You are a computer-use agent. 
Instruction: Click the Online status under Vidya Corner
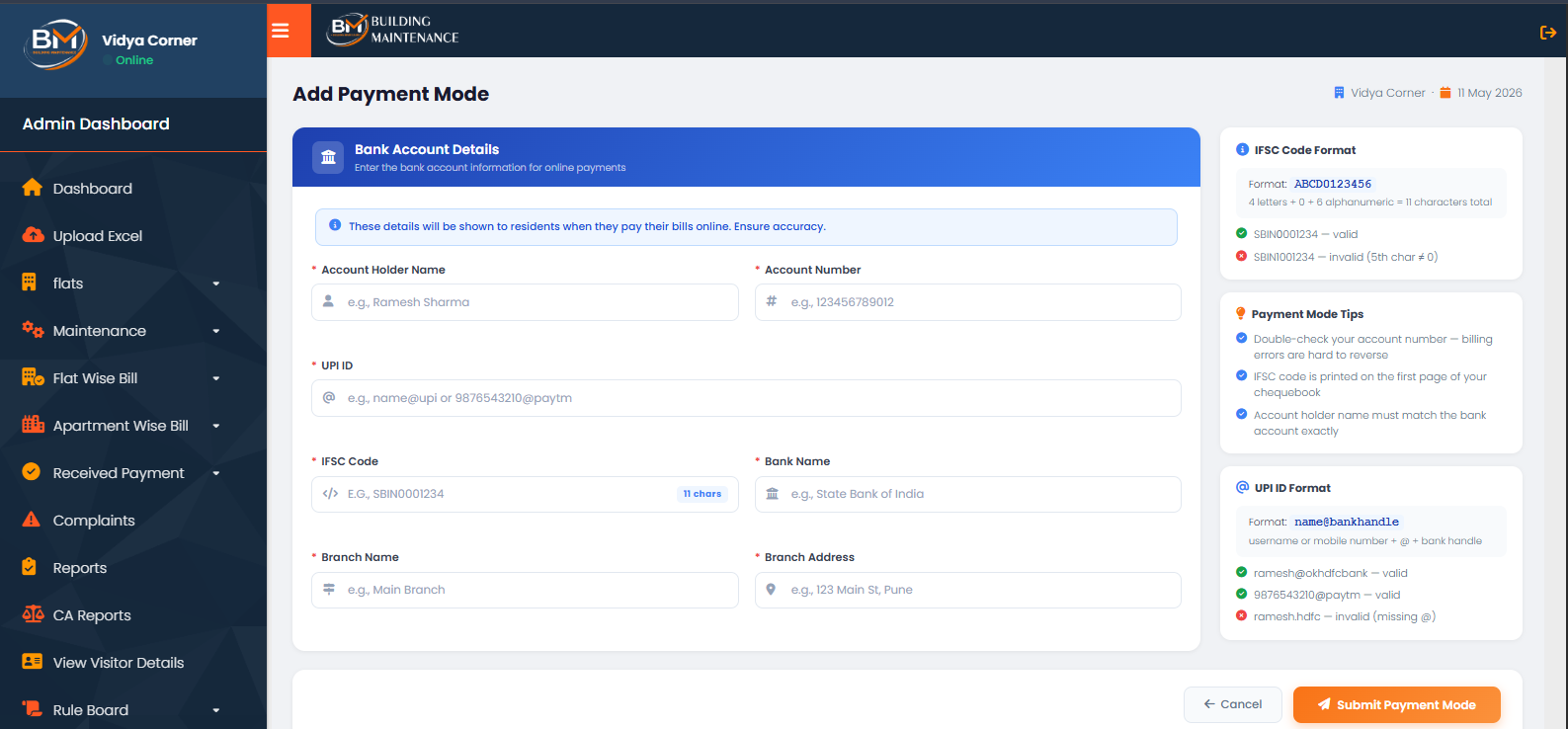[128, 60]
